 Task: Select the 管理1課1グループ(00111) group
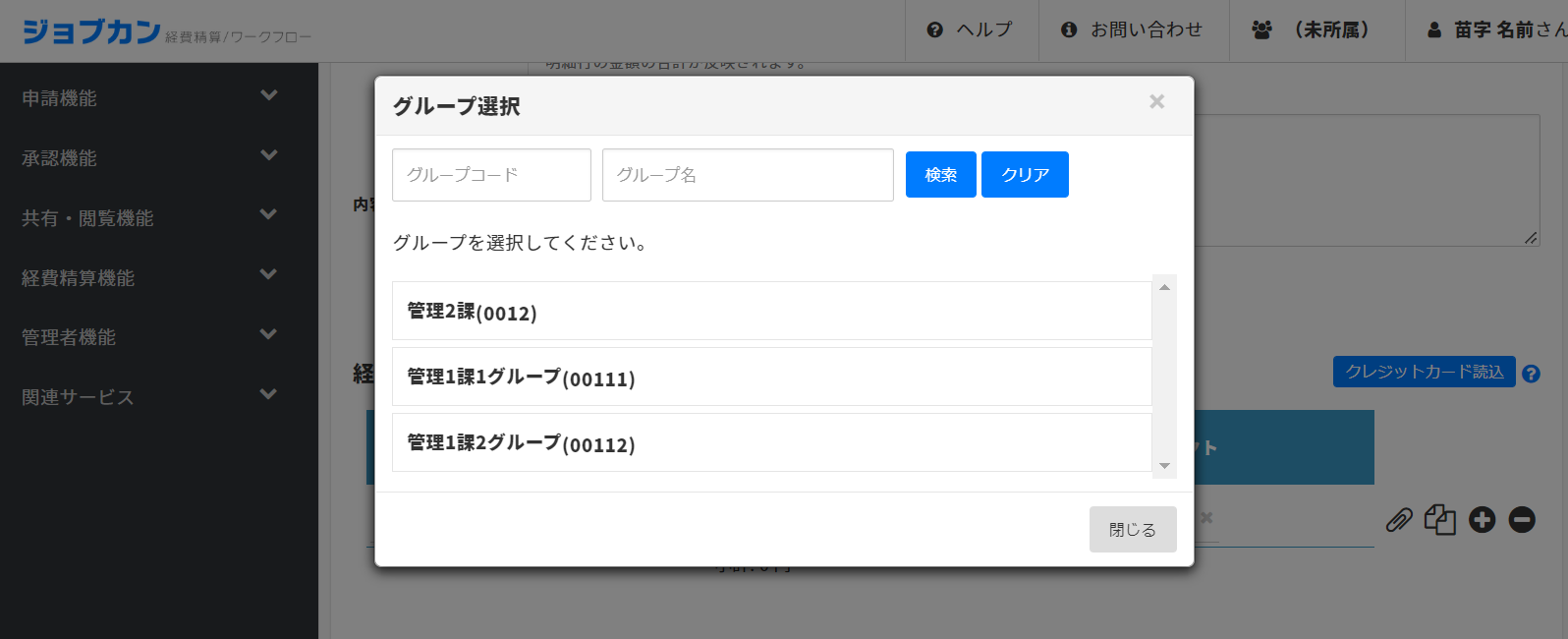(x=771, y=378)
